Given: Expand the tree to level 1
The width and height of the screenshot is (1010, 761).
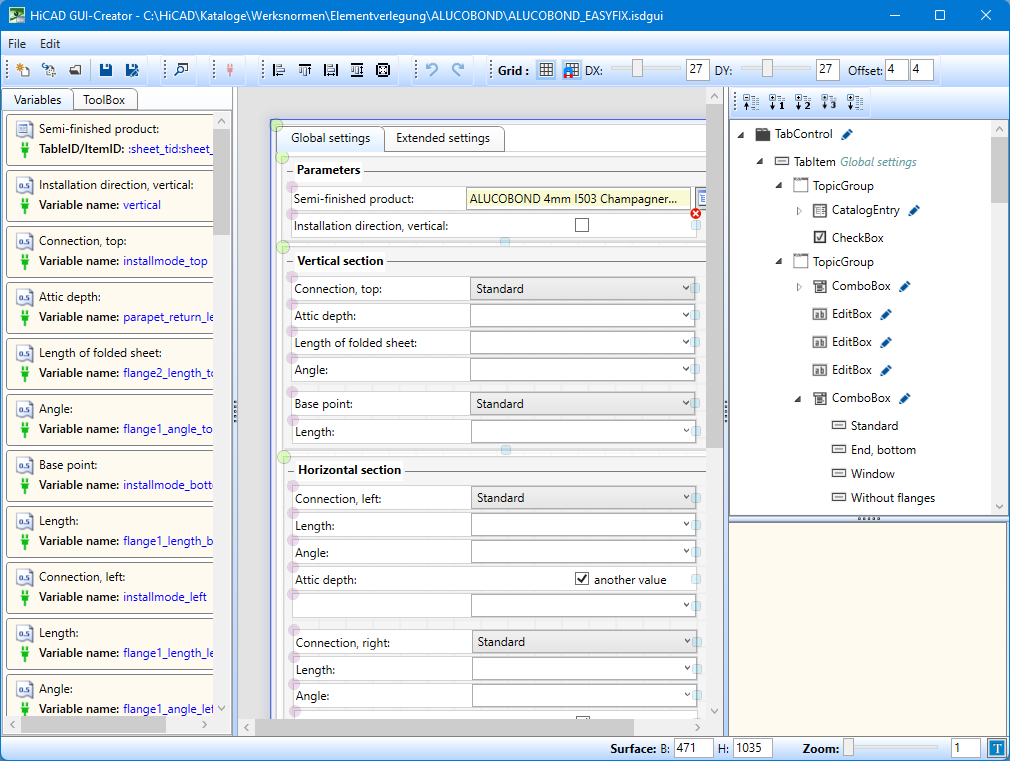Looking at the screenshot, I should pyautogui.click(x=777, y=102).
